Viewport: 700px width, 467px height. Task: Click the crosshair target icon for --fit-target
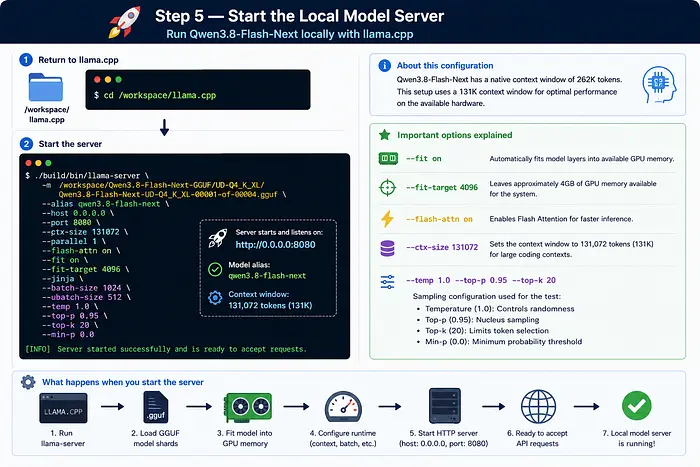pos(387,188)
